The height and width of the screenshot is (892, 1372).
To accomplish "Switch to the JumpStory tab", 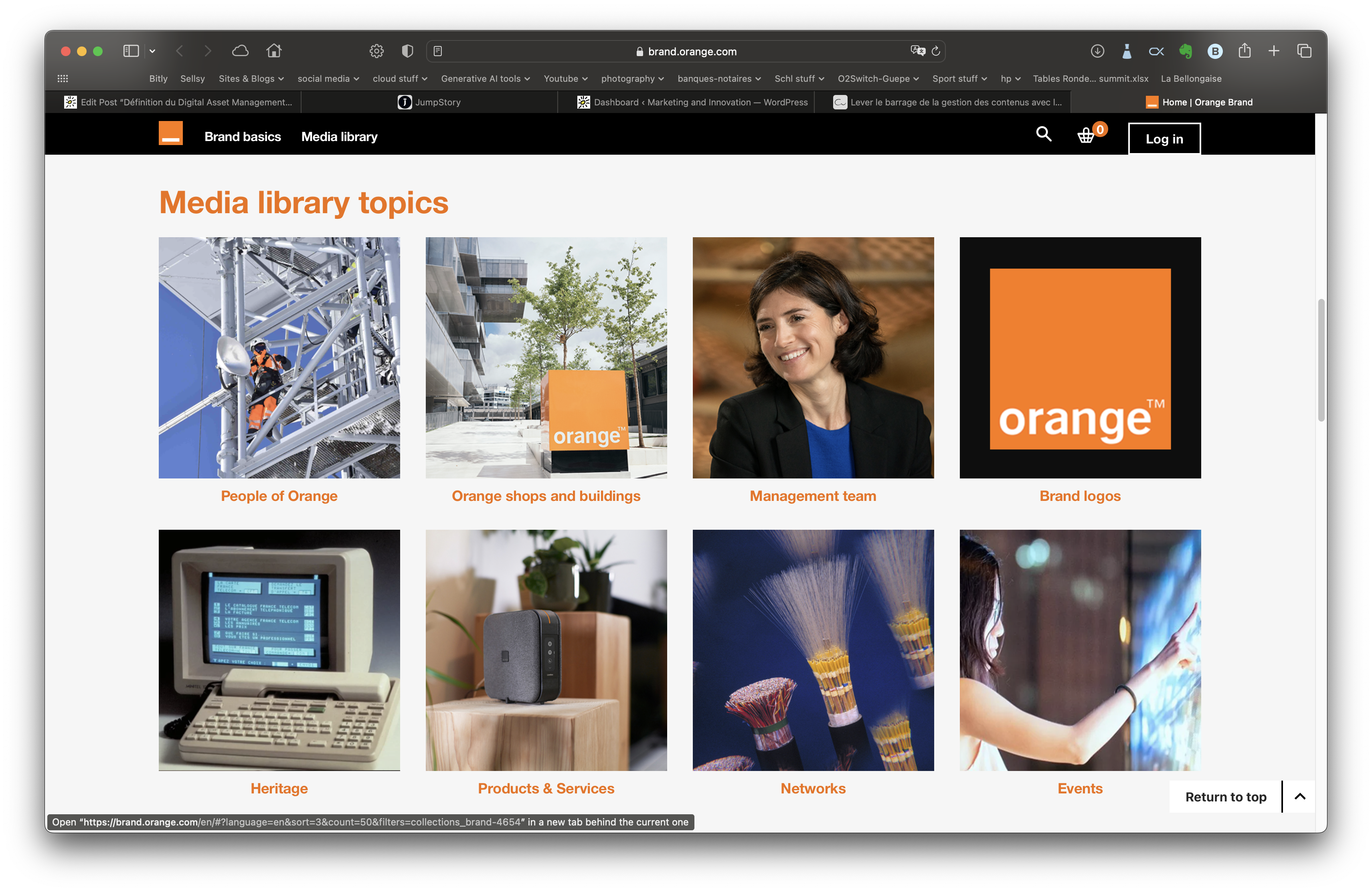I will pyautogui.click(x=429, y=102).
